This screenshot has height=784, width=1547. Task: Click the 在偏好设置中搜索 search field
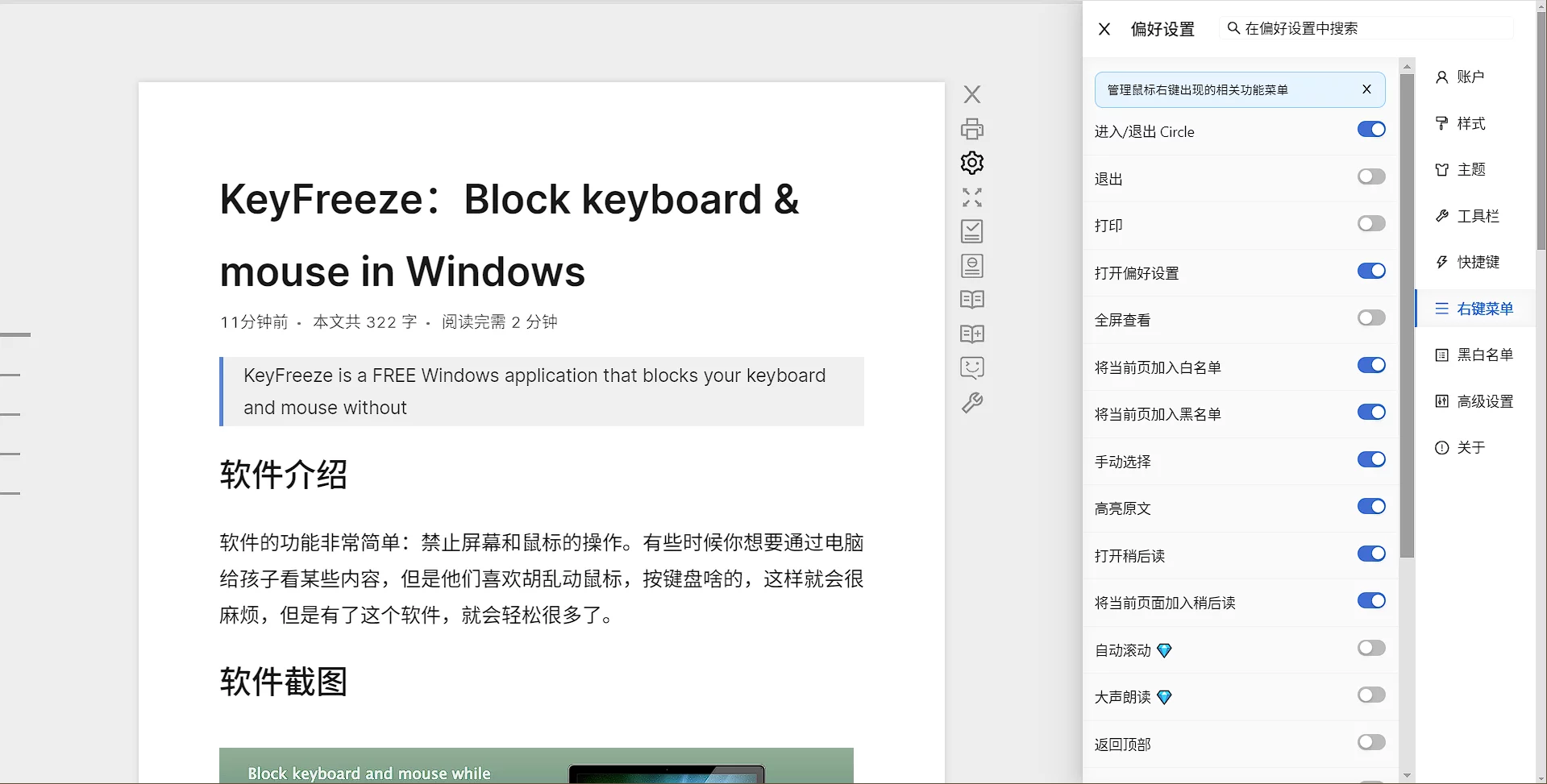[x=1370, y=28]
